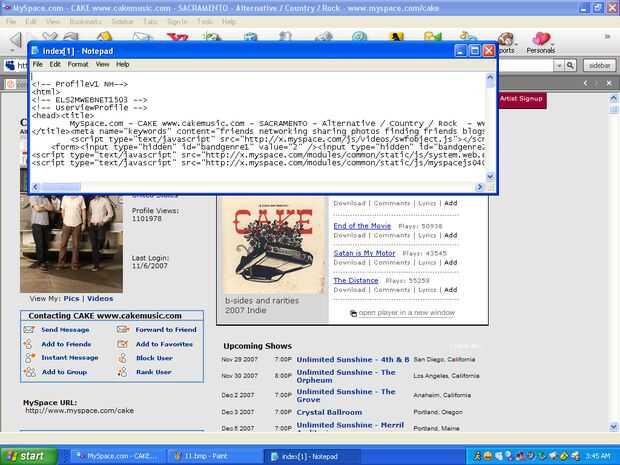620x465 pixels.
Task: Click the sidebar button in browser
Action: (599, 66)
